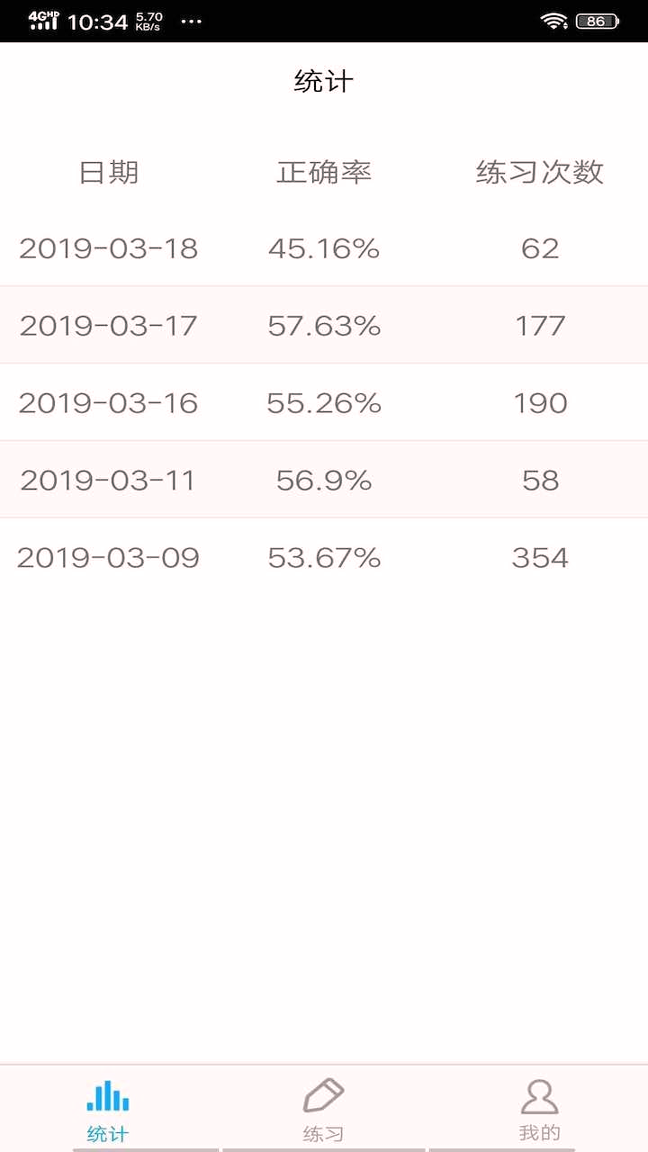Tap the pencil practice icon

coord(323,1096)
